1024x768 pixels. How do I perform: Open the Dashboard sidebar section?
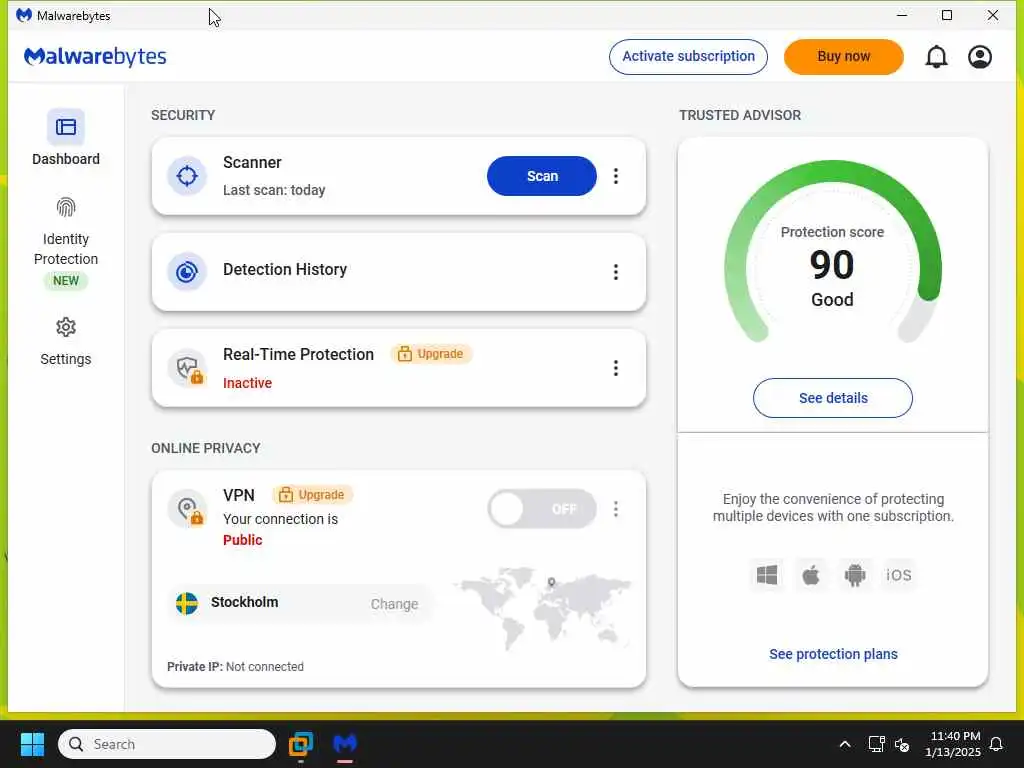pyautogui.click(x=65, y=138)
